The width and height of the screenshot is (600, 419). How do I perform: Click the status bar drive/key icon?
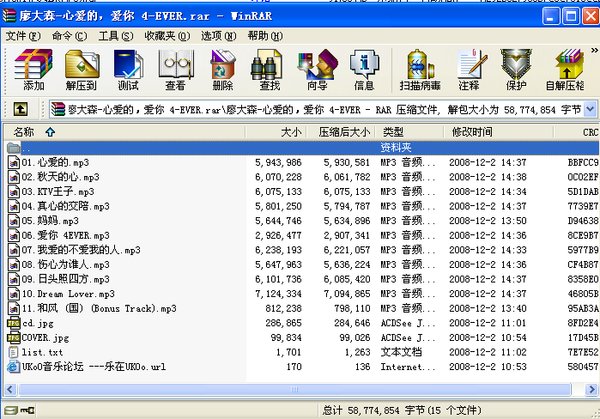pos(19,410)
